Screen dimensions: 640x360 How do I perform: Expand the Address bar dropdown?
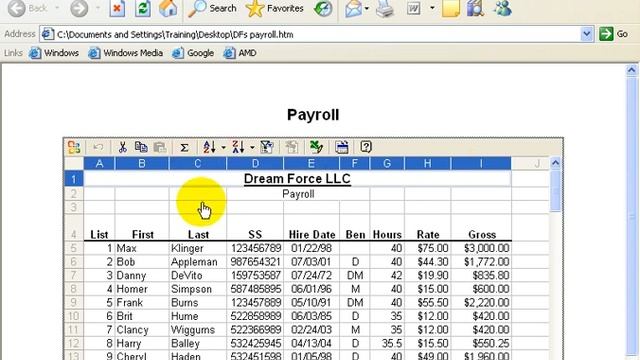(587, 34)
